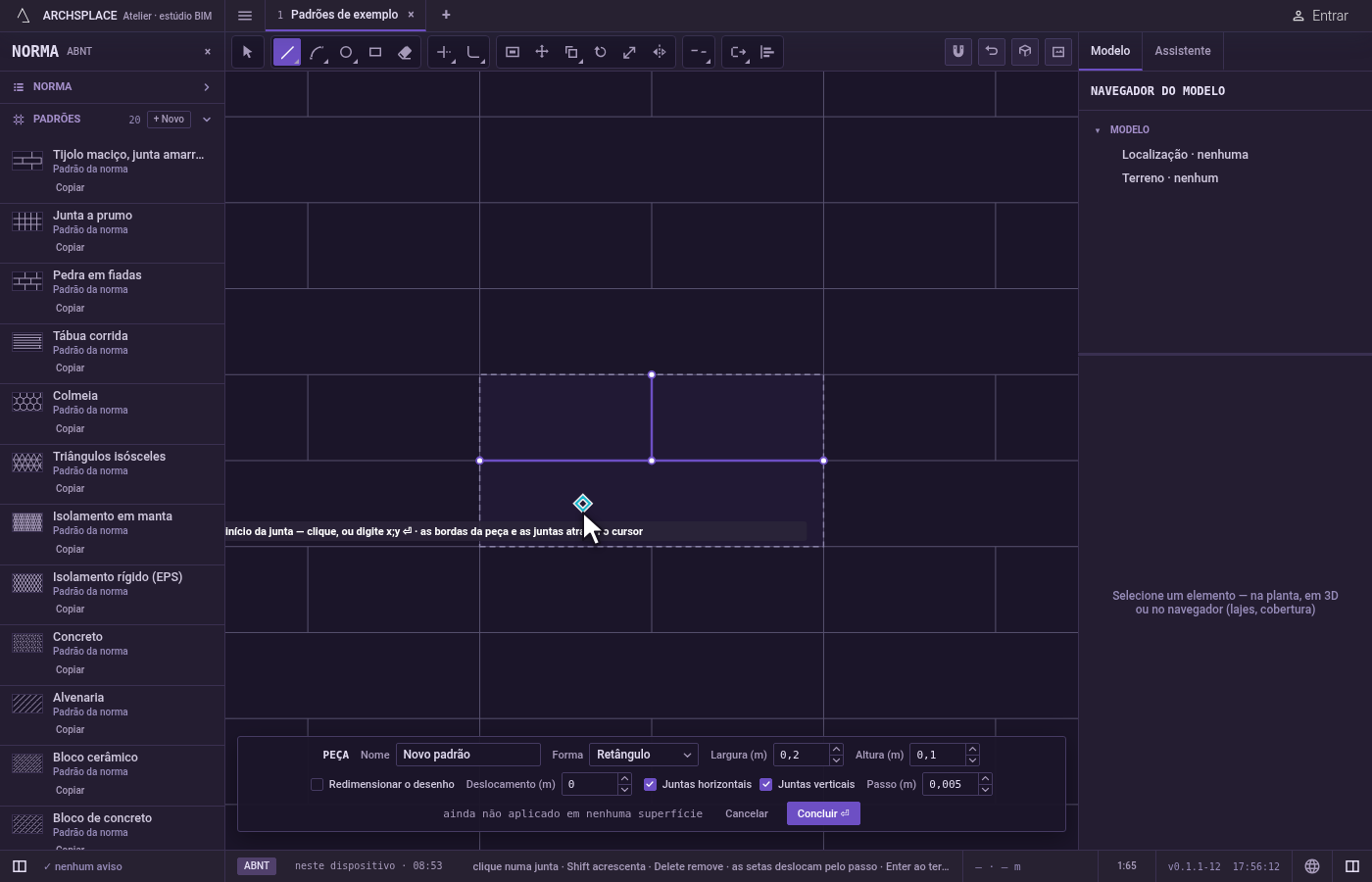The width and height of the screenshot is (1372, 882).
Task: Select the Pedra em fiadas pattern
Action: click(112, 293)
